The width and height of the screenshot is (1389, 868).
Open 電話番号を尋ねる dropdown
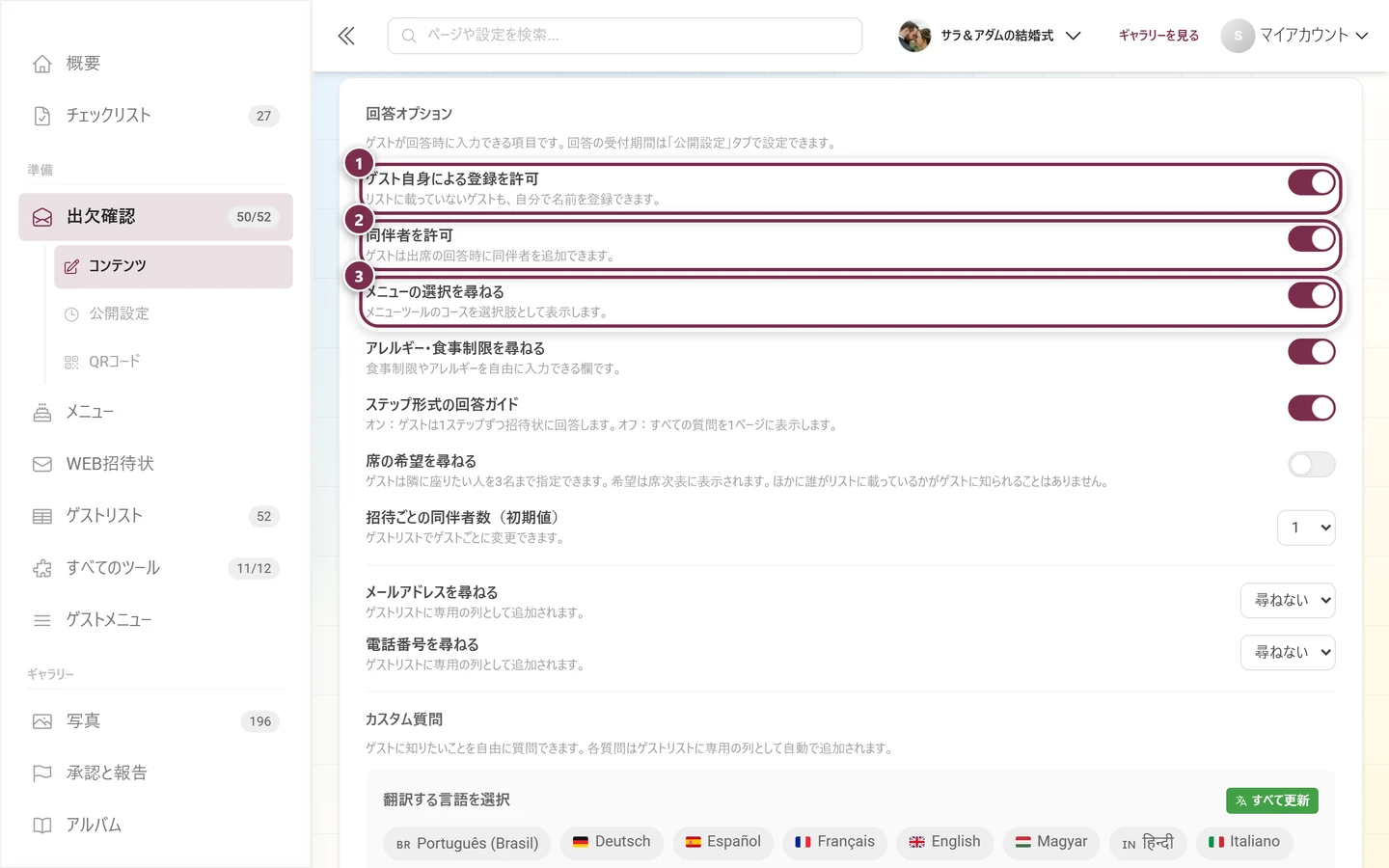pos(1288,652)
